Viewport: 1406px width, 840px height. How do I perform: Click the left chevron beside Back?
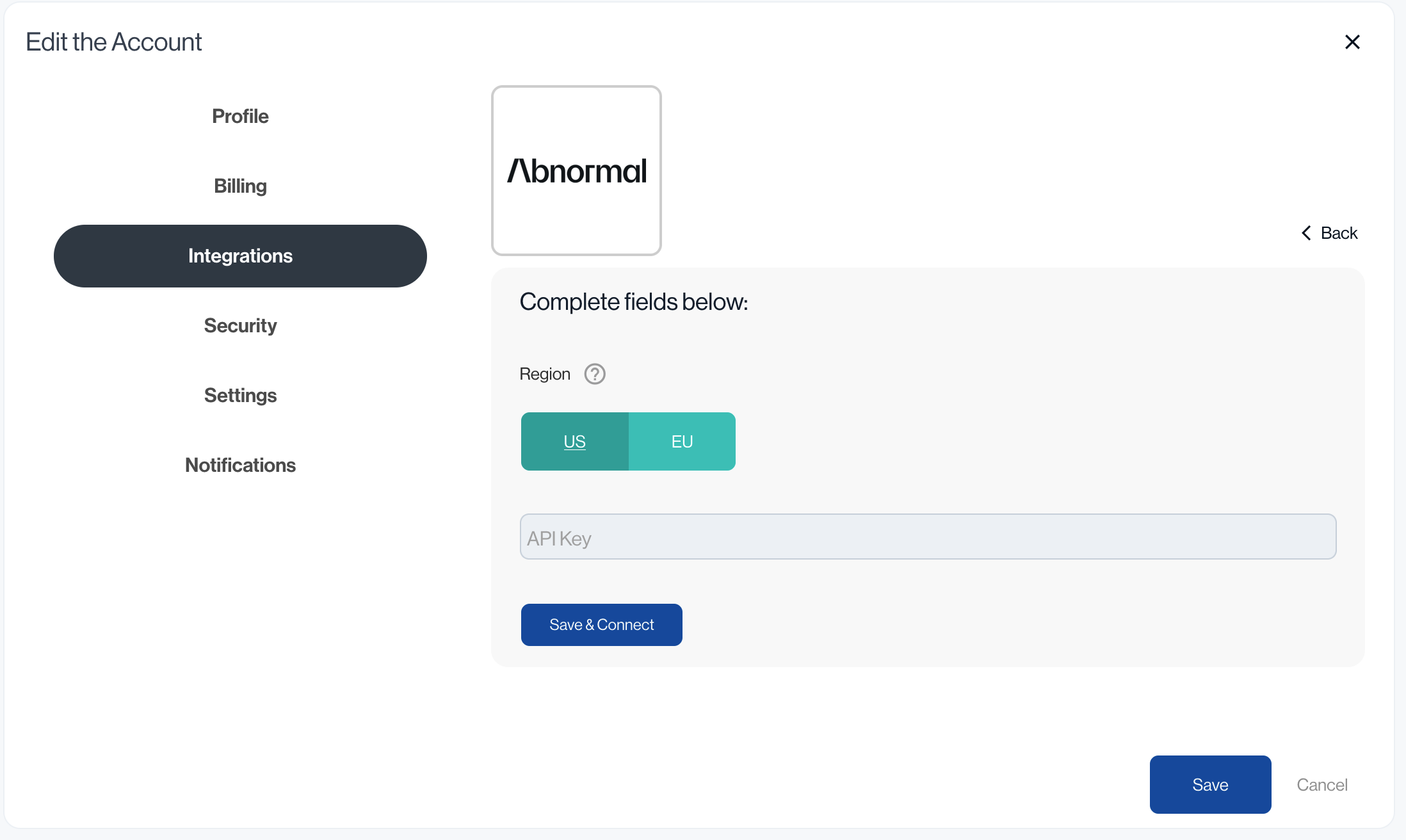[x=1306, y=233]
